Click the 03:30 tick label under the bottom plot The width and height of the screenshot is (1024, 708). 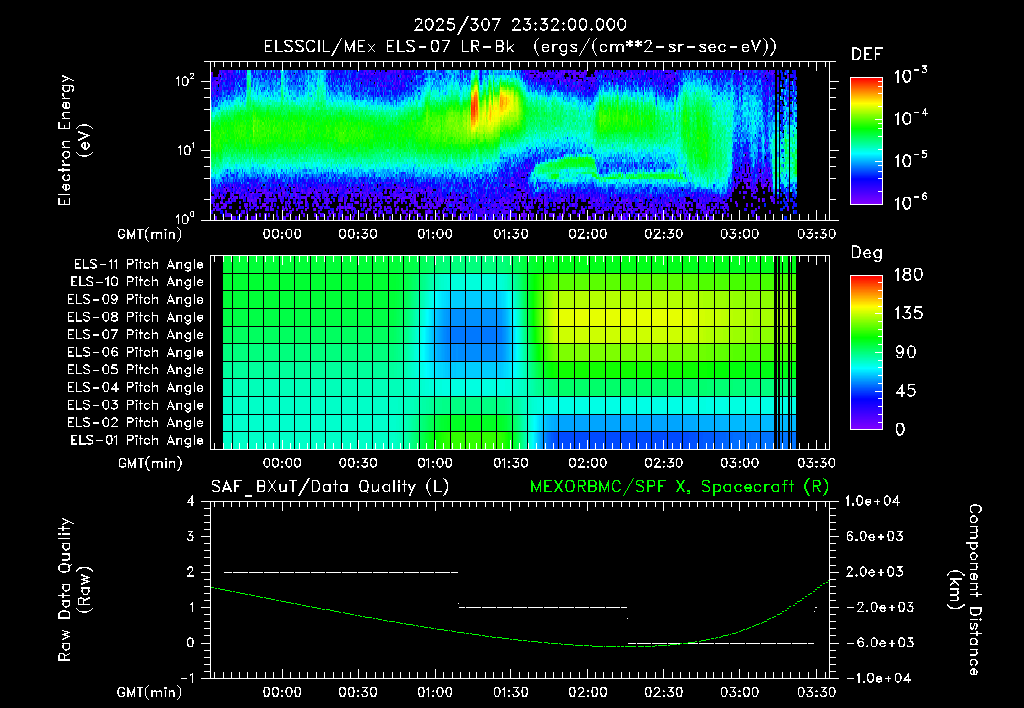(816, 692)
